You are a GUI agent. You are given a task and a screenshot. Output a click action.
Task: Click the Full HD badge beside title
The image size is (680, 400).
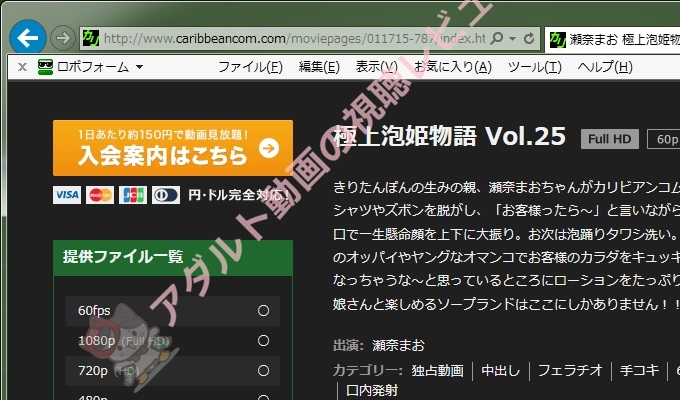point(609,139)
